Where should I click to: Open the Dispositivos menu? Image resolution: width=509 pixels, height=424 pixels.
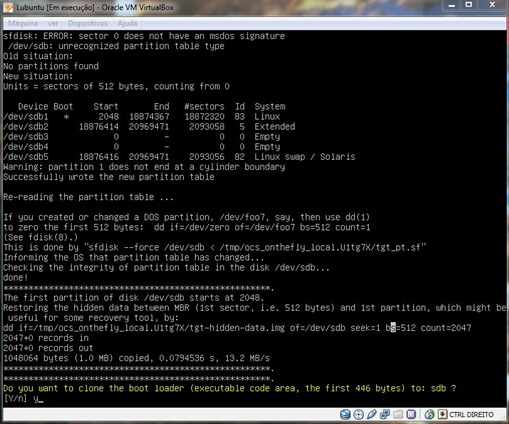[87, 23]
